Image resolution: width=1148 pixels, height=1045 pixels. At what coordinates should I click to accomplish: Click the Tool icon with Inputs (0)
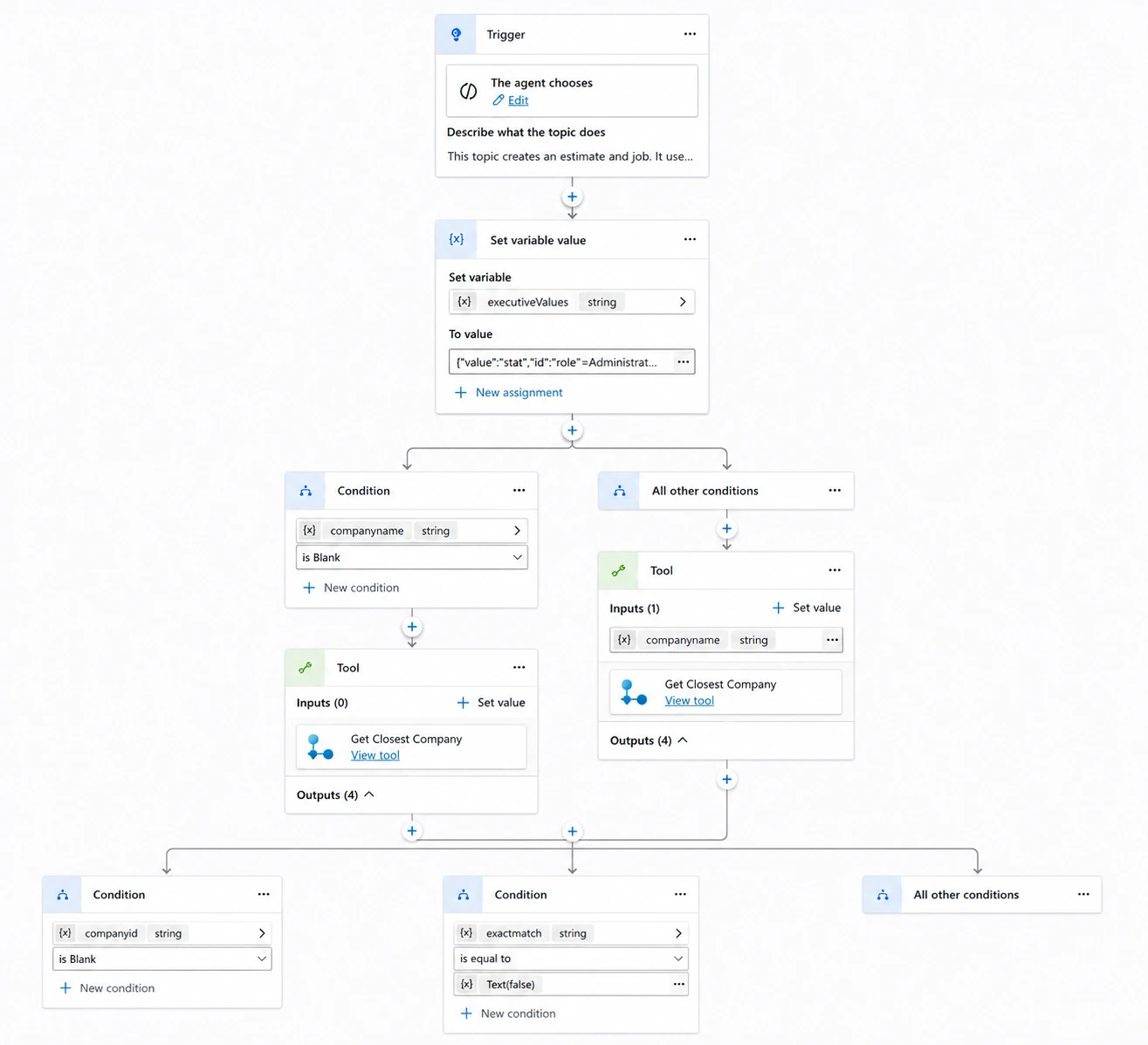[306, 668]
